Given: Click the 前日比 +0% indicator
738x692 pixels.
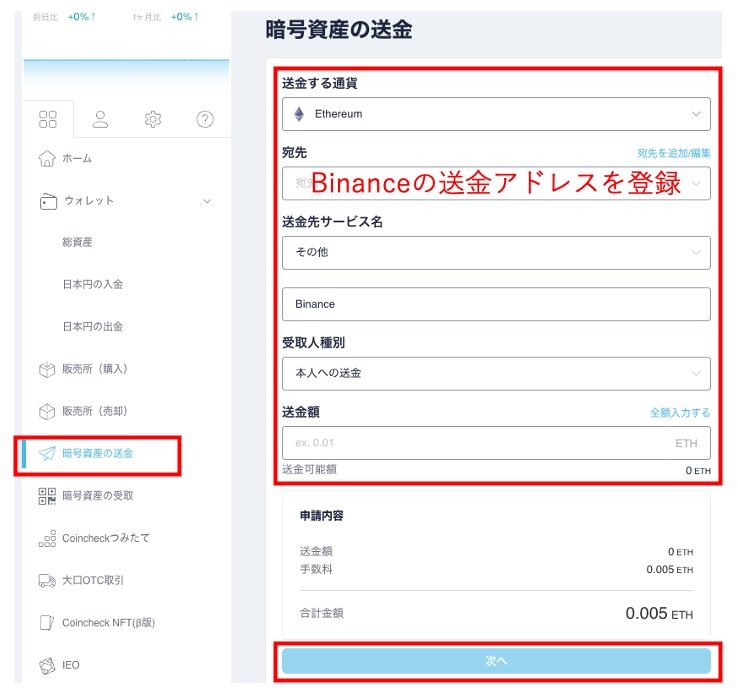Looking at the screenshot, I should [64, 17].
